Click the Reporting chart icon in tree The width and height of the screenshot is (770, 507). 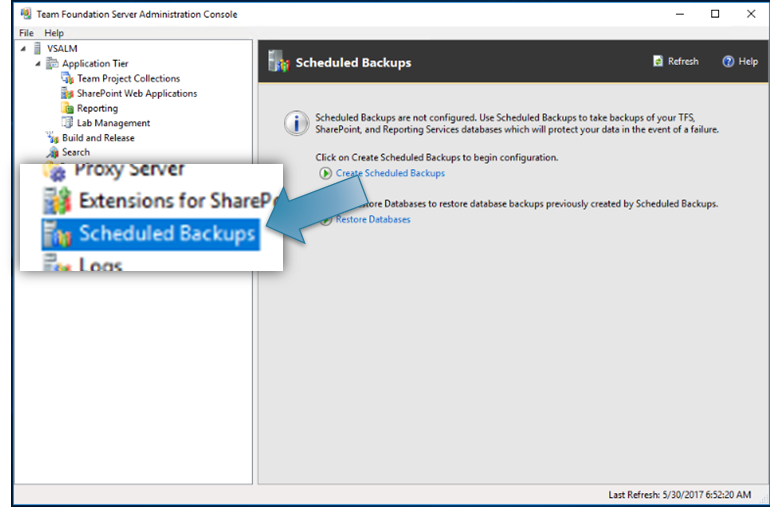click(x=68, y=108)
